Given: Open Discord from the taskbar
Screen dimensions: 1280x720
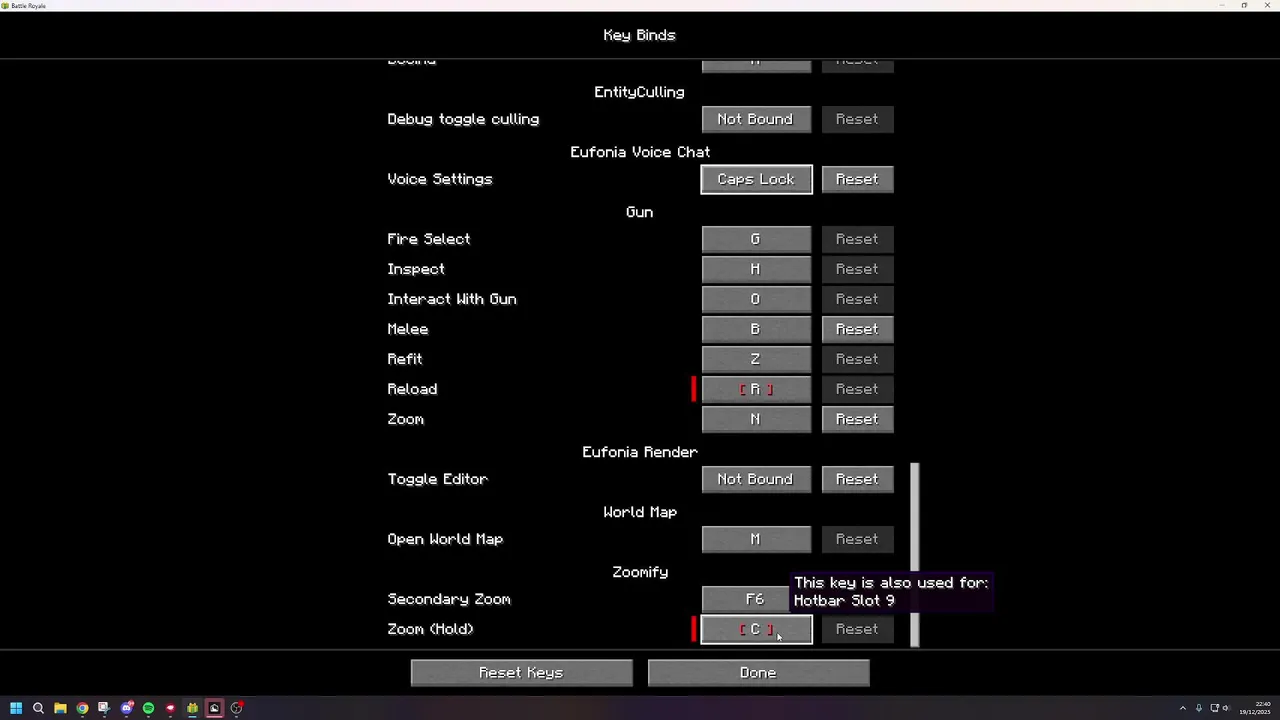Looking at the screenshot, I should [126, 708].
